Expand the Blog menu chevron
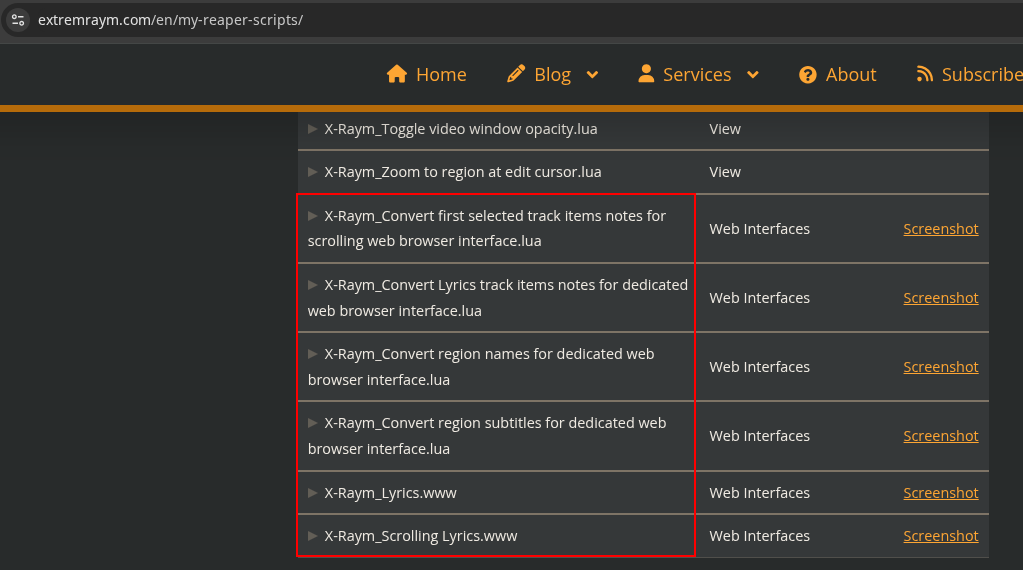This screenshot has width=1023, height=570. pos(592,75)
